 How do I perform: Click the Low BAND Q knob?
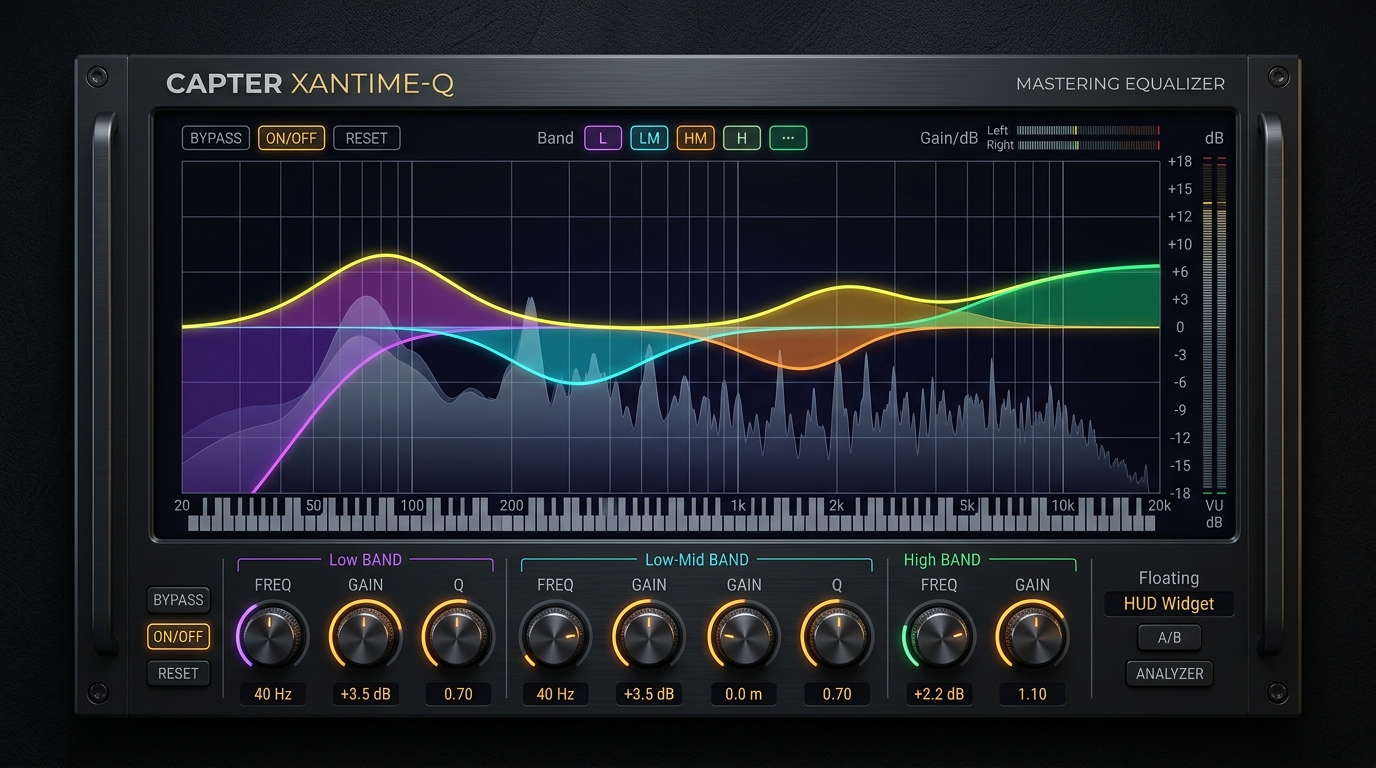pyautogui.click(x=458, y=636)
